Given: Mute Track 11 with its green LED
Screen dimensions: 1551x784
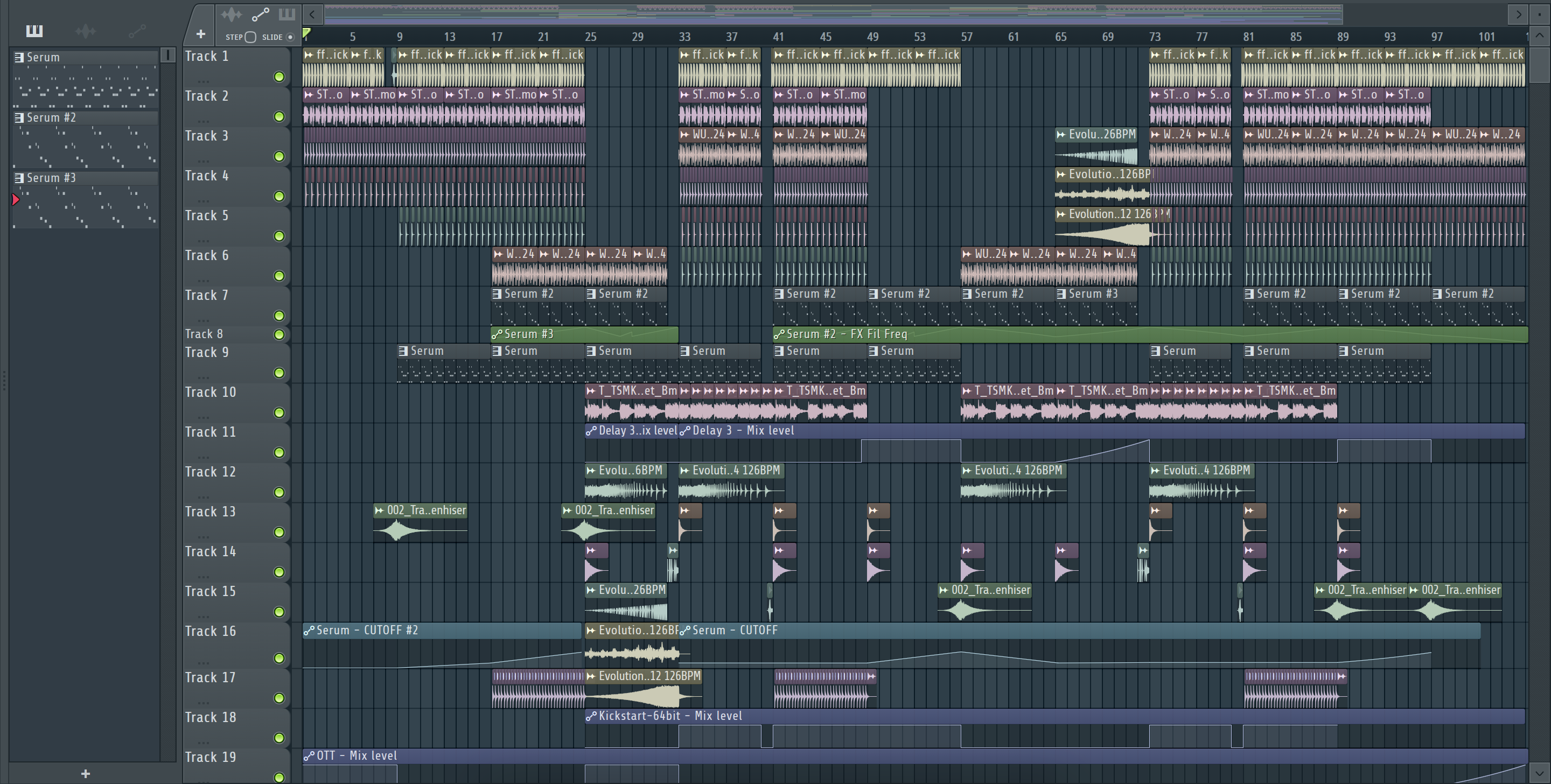Looking at the screenshot, I should point(279,452).
